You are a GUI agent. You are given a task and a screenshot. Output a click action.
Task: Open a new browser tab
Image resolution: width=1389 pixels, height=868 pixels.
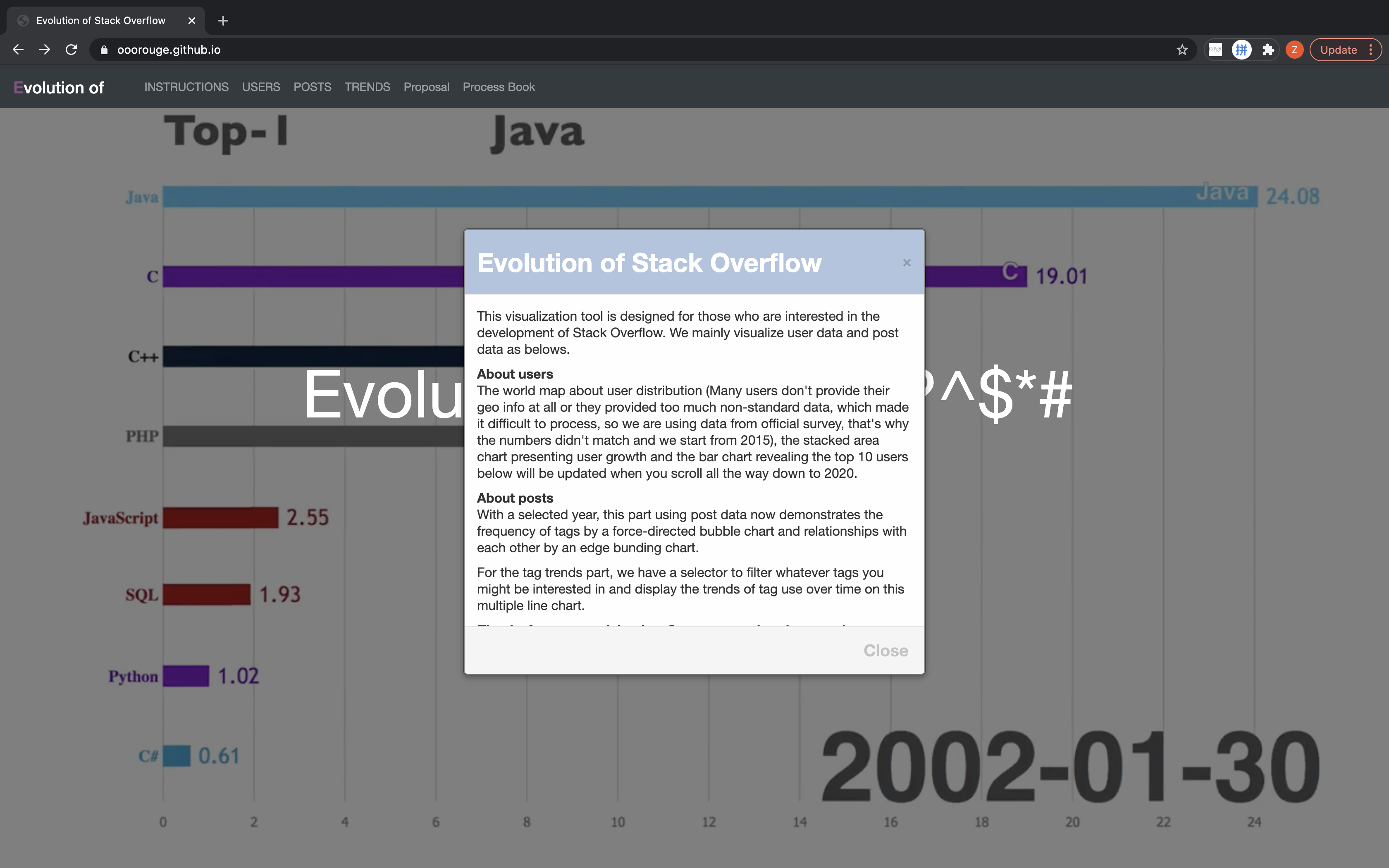223,21
